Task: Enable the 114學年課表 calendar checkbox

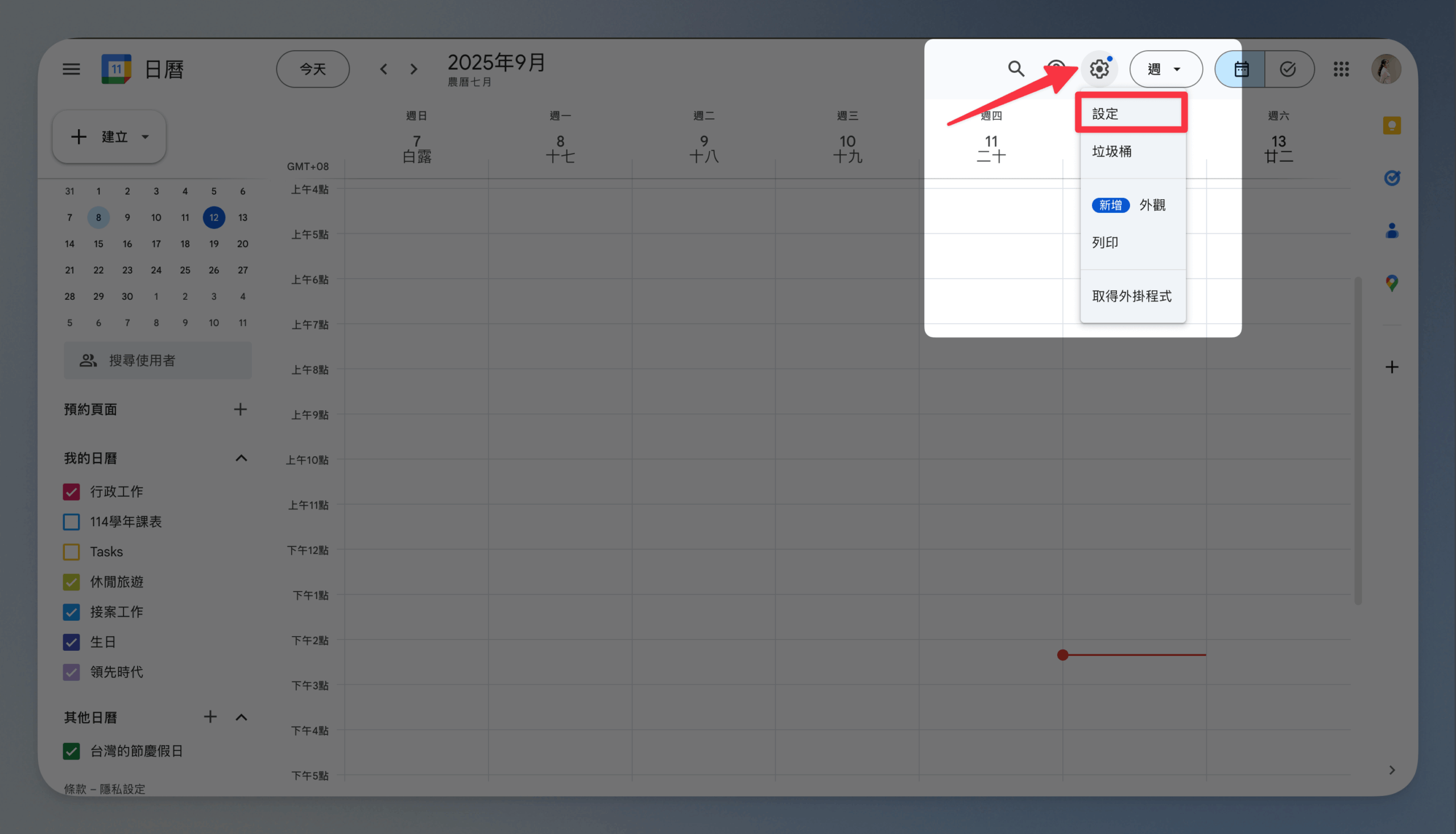Action: click(72, 522)
